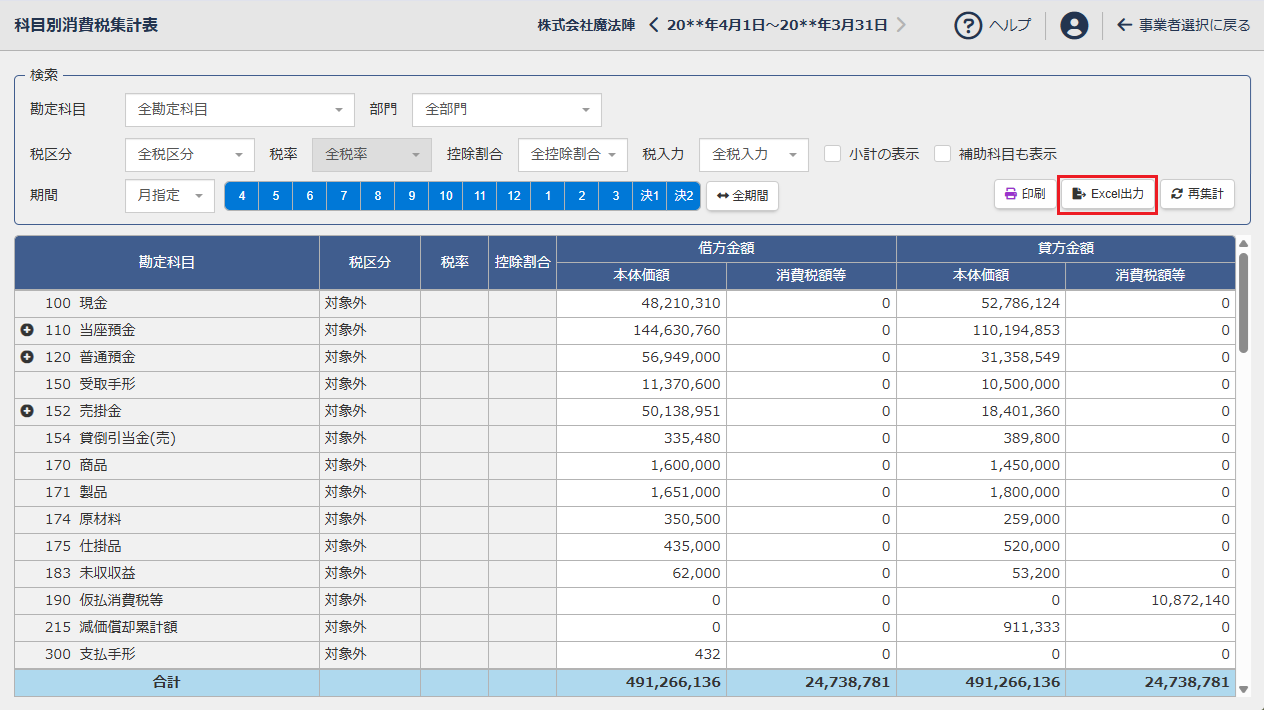Select month 12 in period bar
This screenshot has height=710, width=1264.
(x=514, y=196)
